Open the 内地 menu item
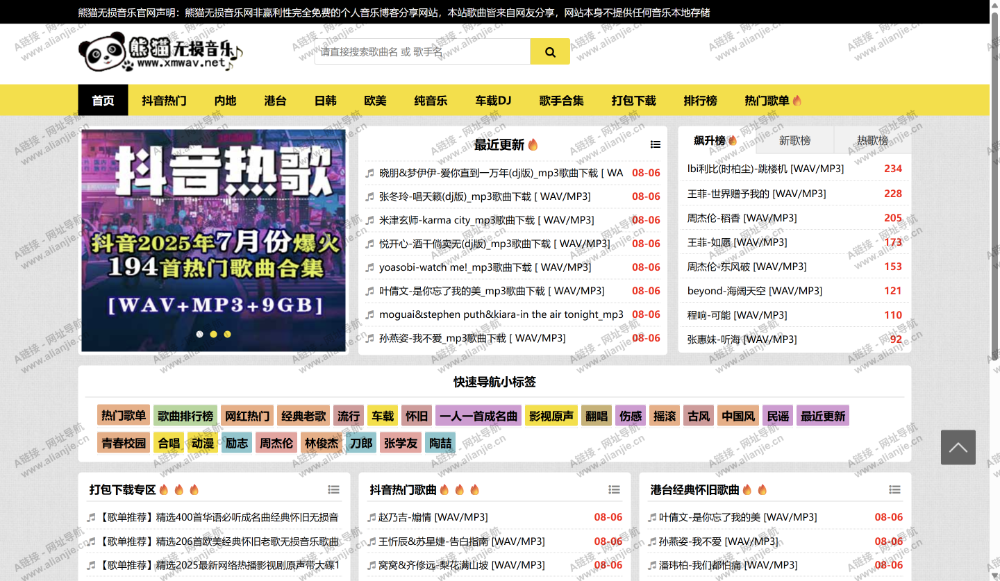 point(225,100)
